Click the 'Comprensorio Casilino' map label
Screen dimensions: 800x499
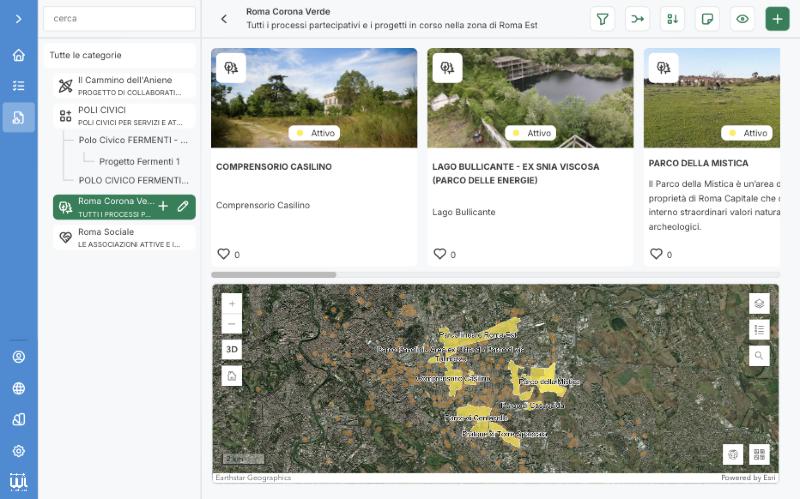[x=453, y=379]
